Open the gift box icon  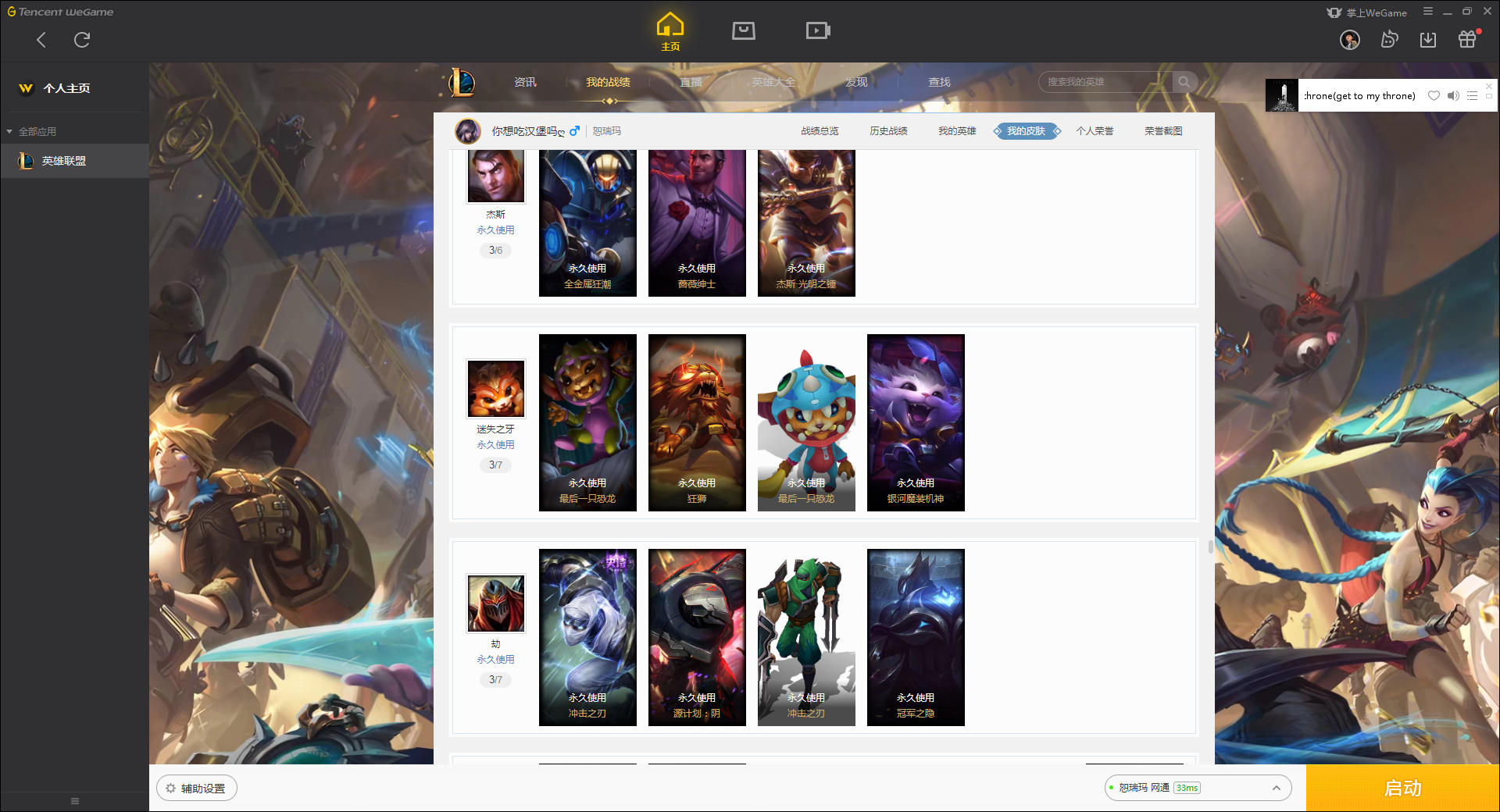(1467, 39)
